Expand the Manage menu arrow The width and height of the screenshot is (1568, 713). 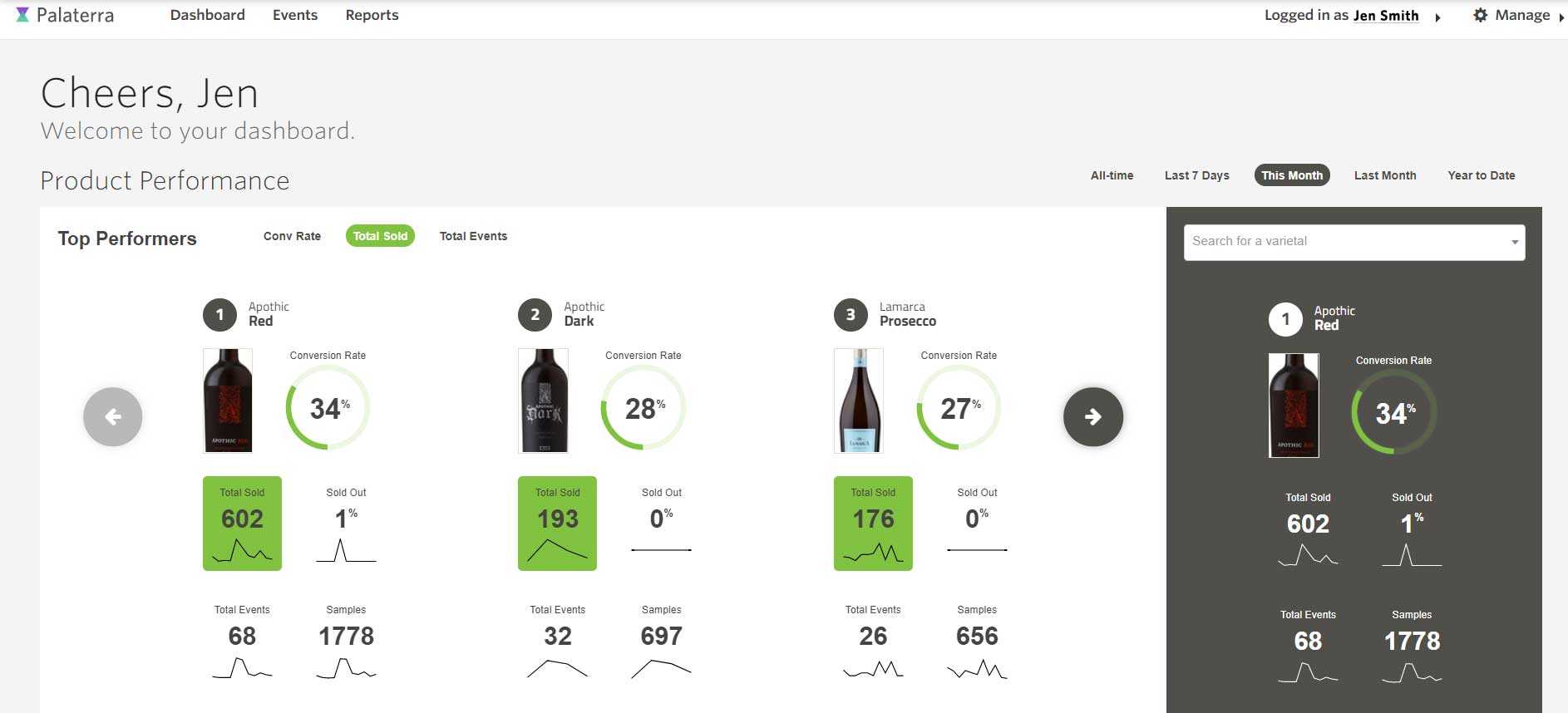[1561, 17]
